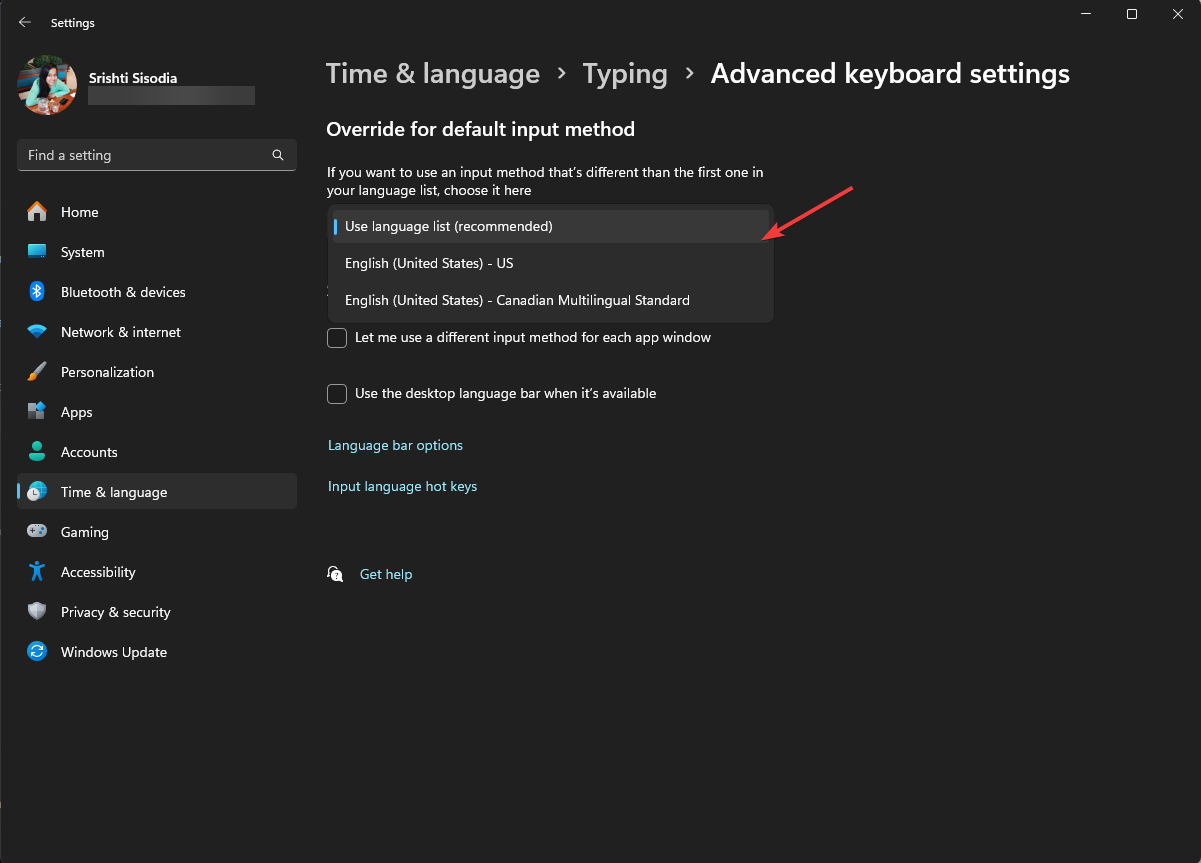Check use the desktop language bar option
The width and height of the screenshot is (1201, 863).
pyautogui.click(x=337, y=394)
